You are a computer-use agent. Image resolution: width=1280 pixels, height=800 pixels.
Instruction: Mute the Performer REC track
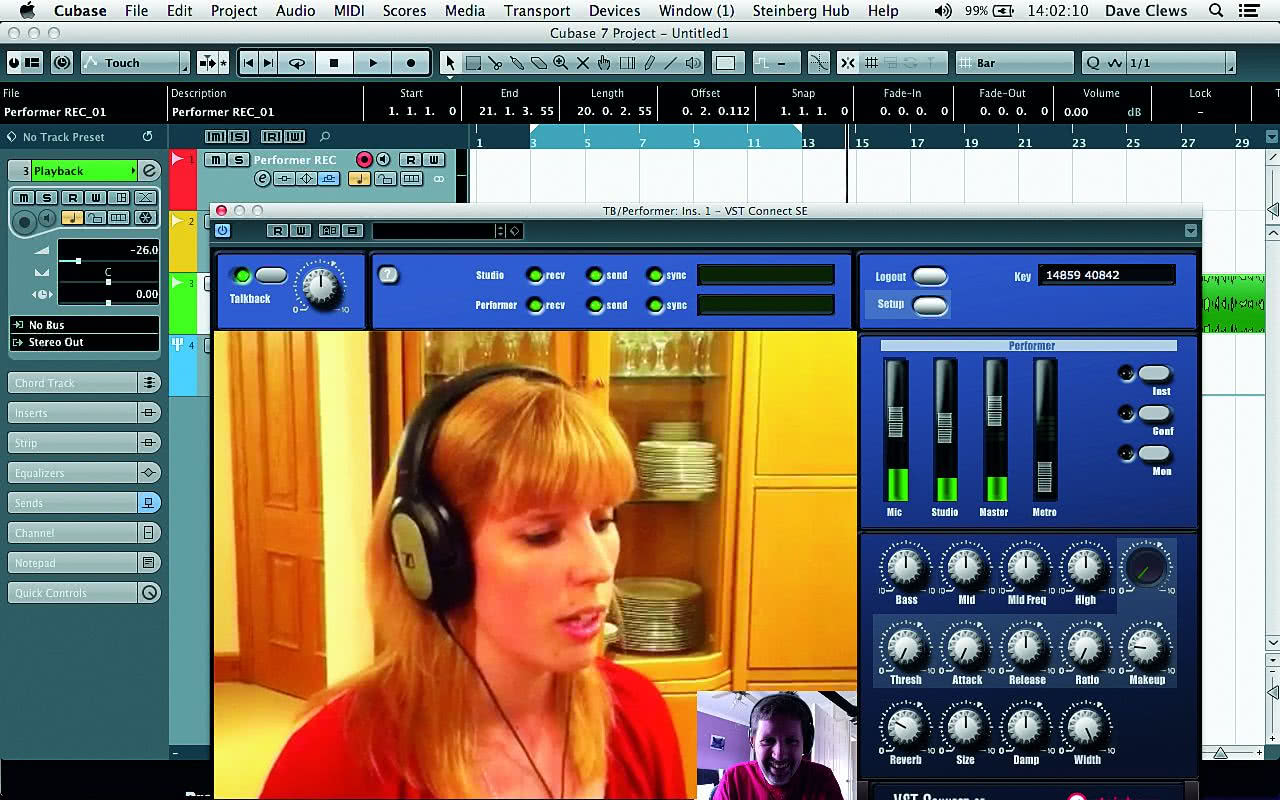(215, 160)
